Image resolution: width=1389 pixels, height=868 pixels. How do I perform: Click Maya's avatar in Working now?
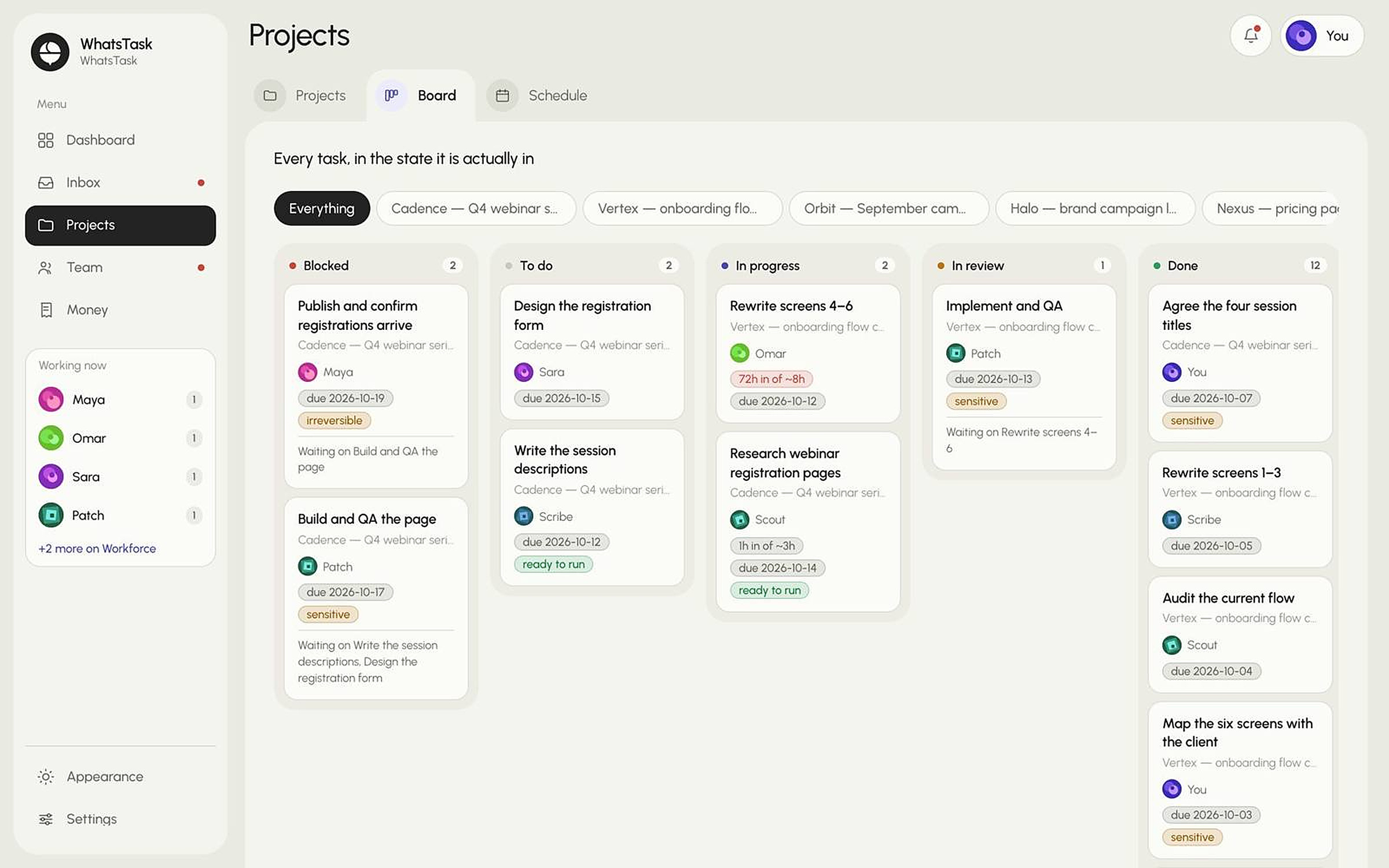click(51, 399)
